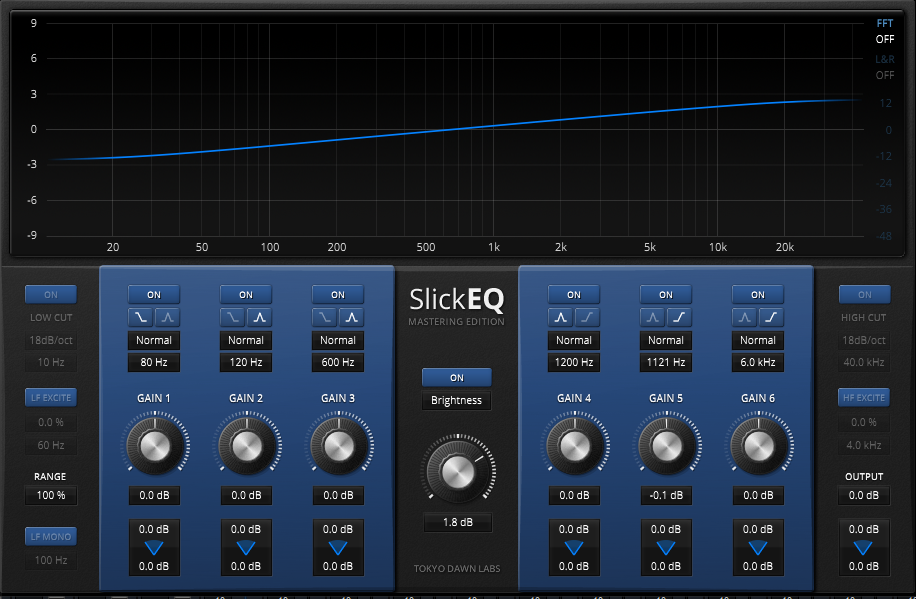Click the GAIN 3 knob
Image resolution: width=916 pixels, height=599 pixels.
point(339,446)
